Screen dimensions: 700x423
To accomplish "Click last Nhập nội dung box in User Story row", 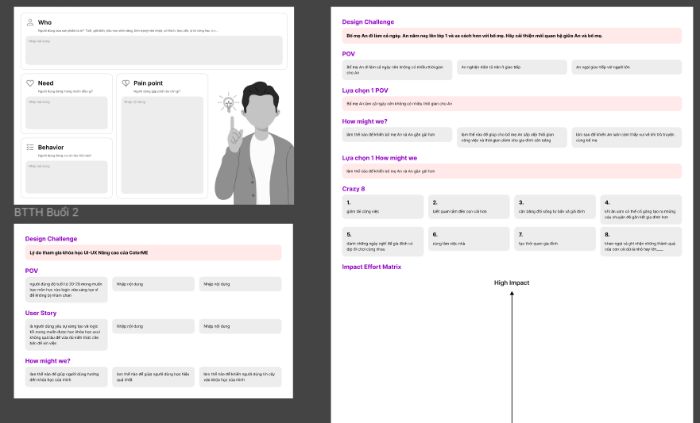I will pos(240,326).
